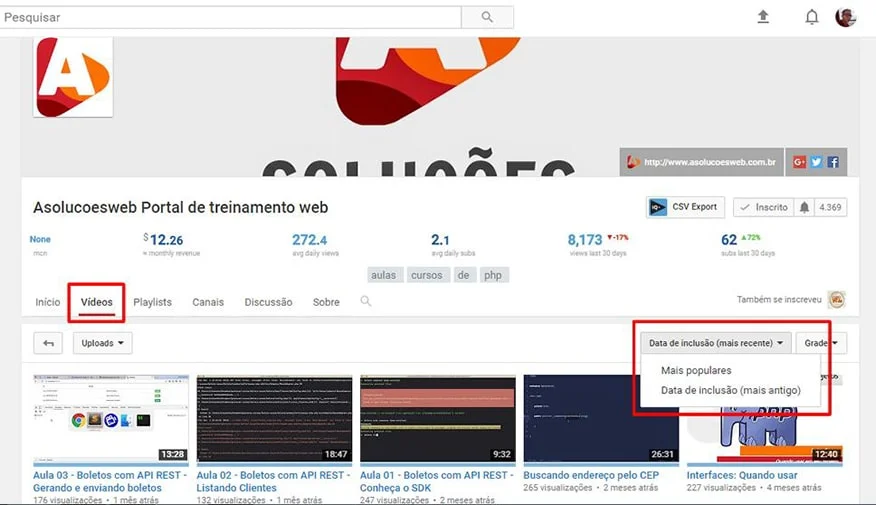Open the user account avatar
The width and height of the screenshot is (876, 505).
click(x=845, y=17)
